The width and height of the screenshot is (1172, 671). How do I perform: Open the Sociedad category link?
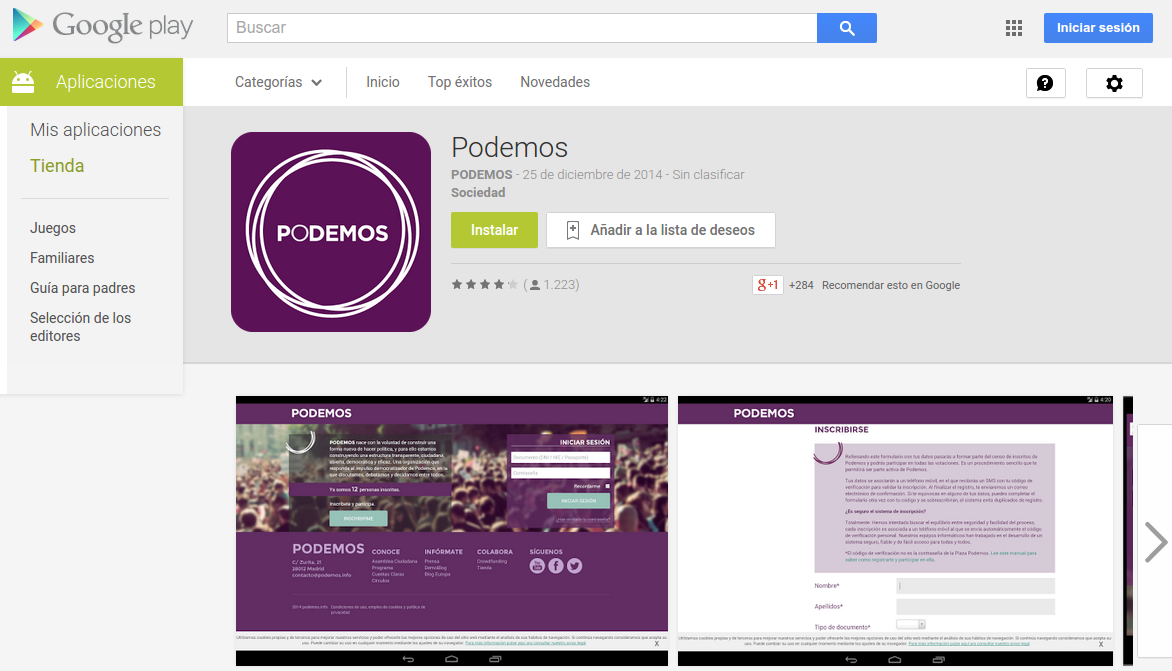pyautogui.click(x=478, y=193)
